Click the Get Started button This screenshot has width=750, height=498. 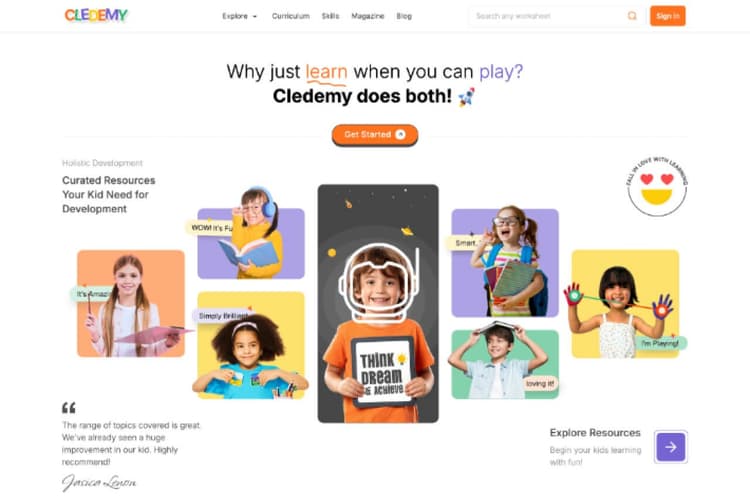coord(375,135)
